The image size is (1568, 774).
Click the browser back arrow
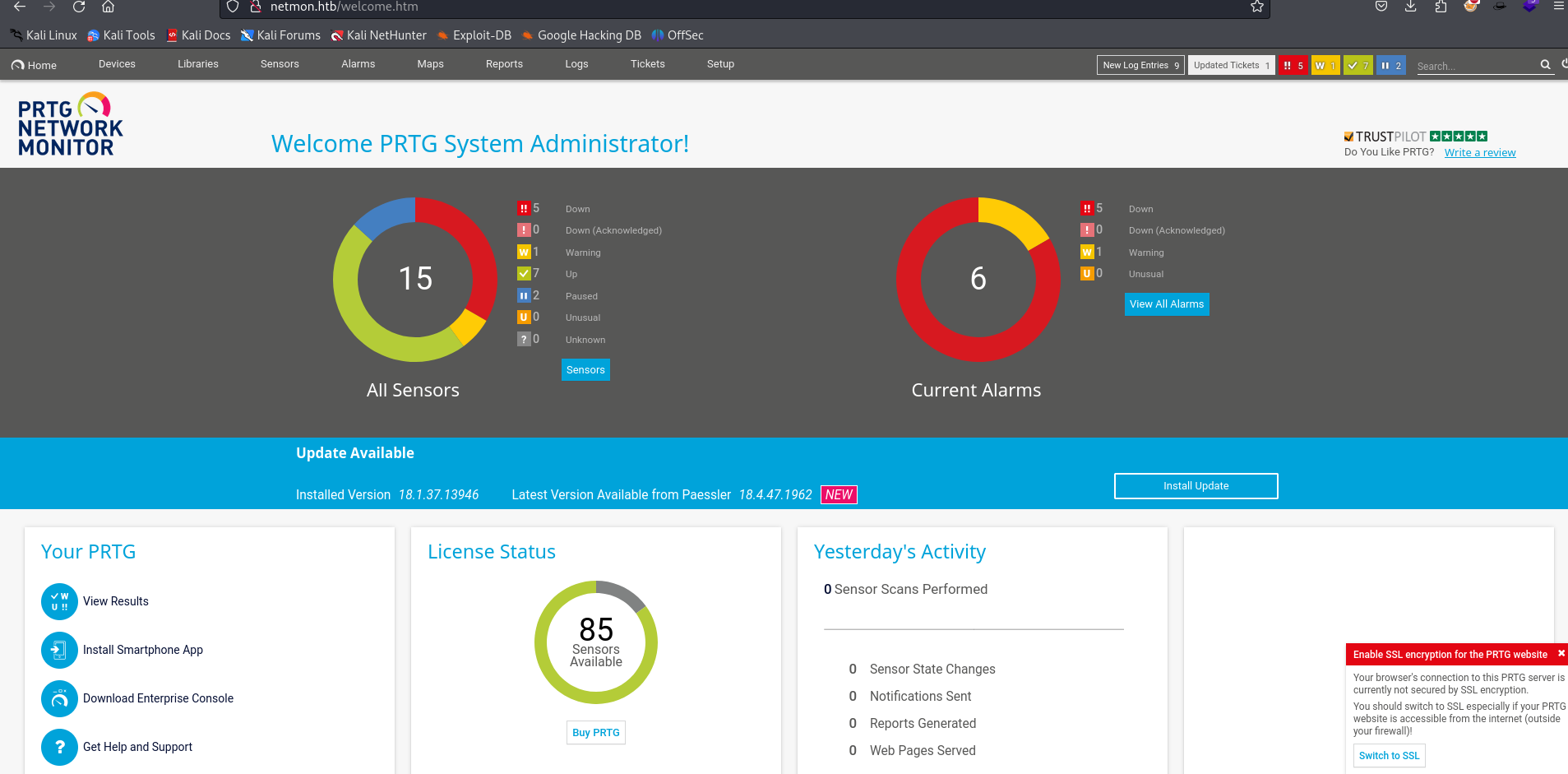[x=20, y=7]
